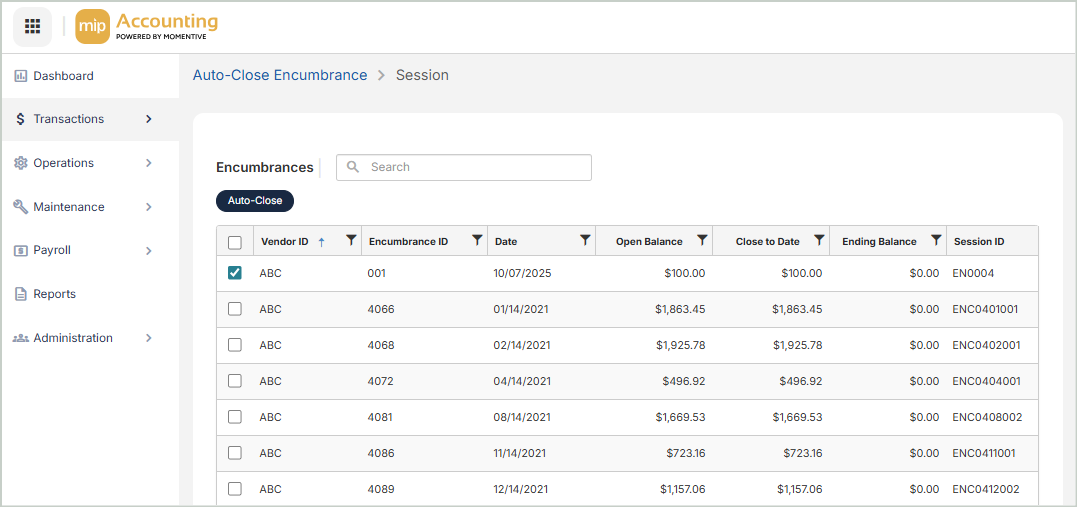Open filter for Open Balance column
The image size is (1077, 507).
pos(702,240)
